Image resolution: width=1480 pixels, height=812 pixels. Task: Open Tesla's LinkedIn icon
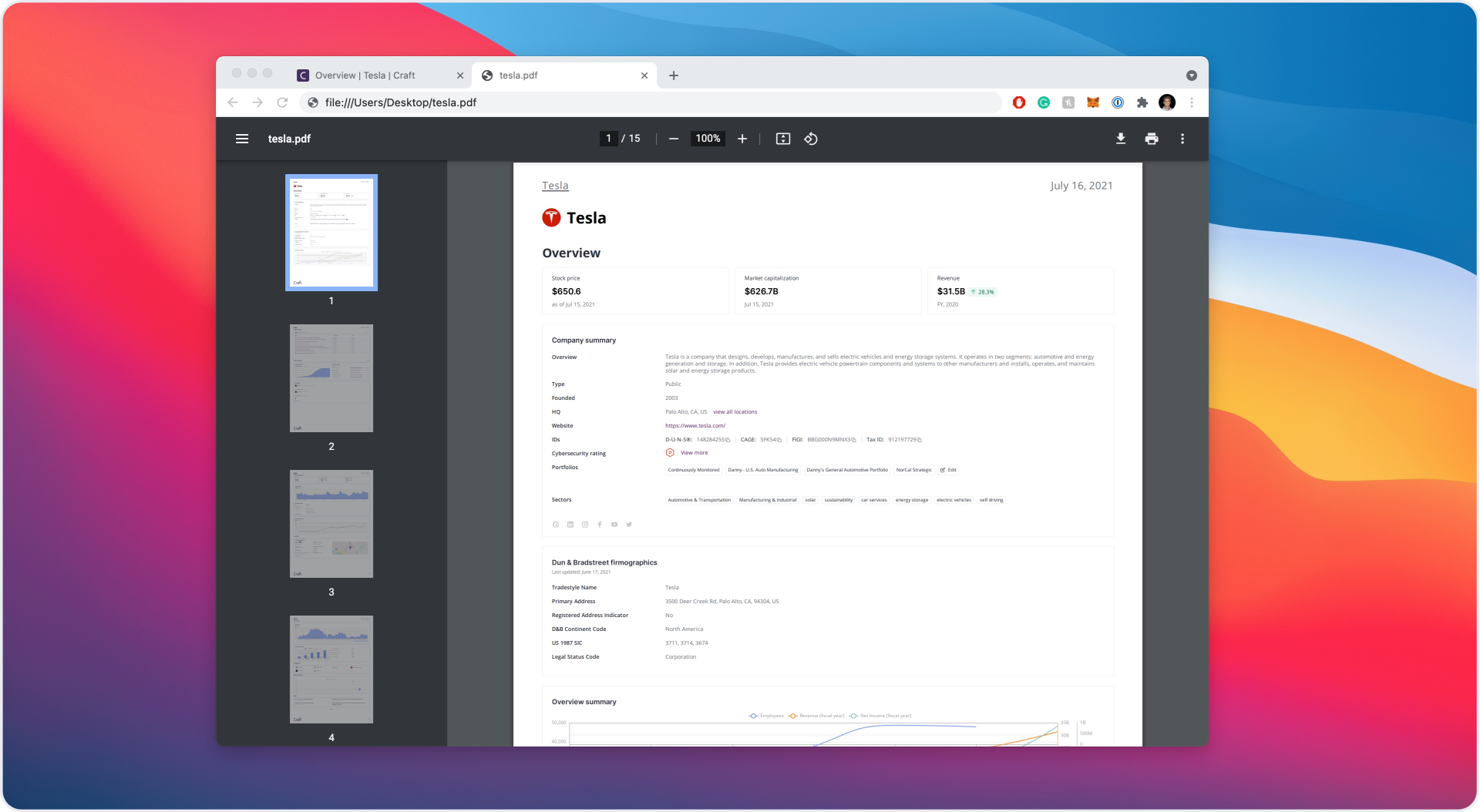click(x=570, y=525)
